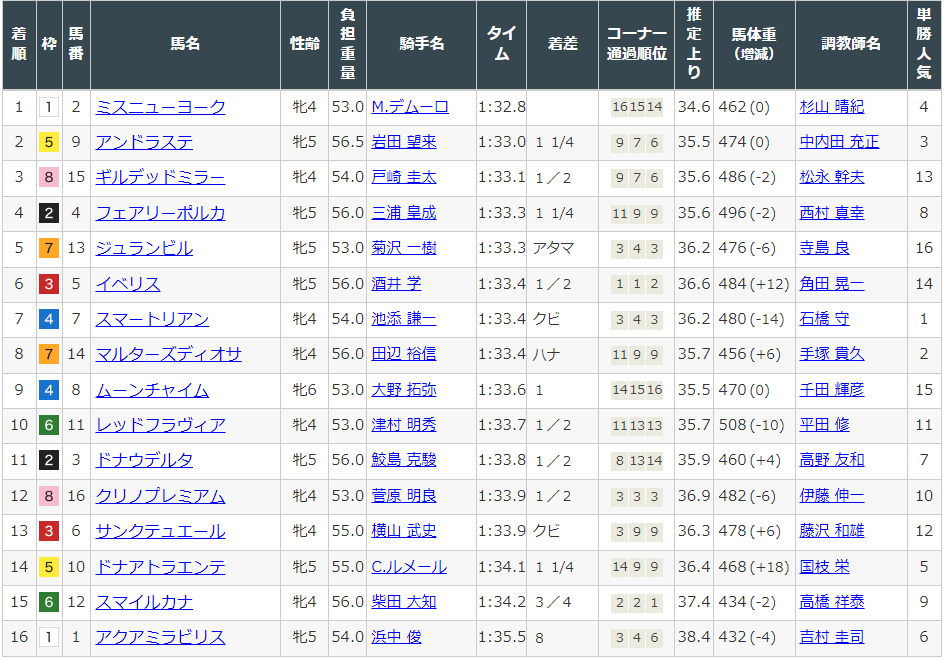Image resolution: width=944 pixels, height=659 pixels.
Task: Select the 馬名 column header
Action: click(185, 45)
